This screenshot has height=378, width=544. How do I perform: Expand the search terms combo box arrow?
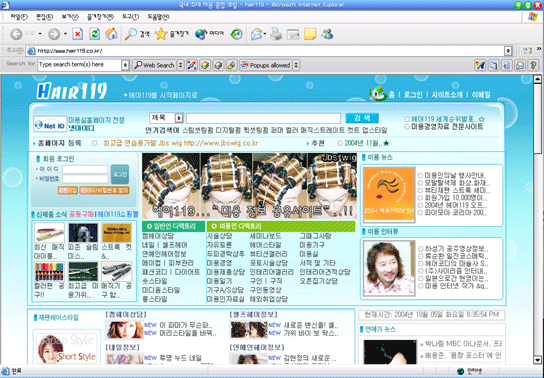pyautogui.click(x=125, y=65)
